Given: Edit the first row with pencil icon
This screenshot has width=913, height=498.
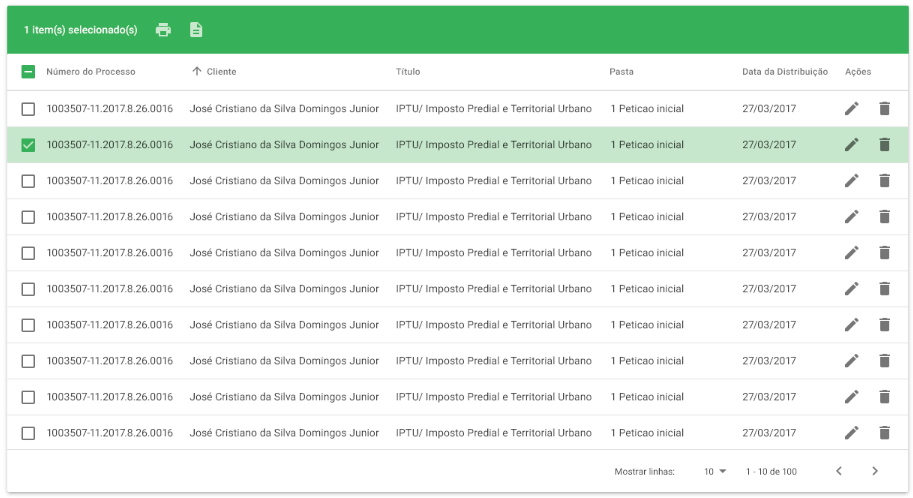Looking at the screenshot, I should tap(851, 108).
